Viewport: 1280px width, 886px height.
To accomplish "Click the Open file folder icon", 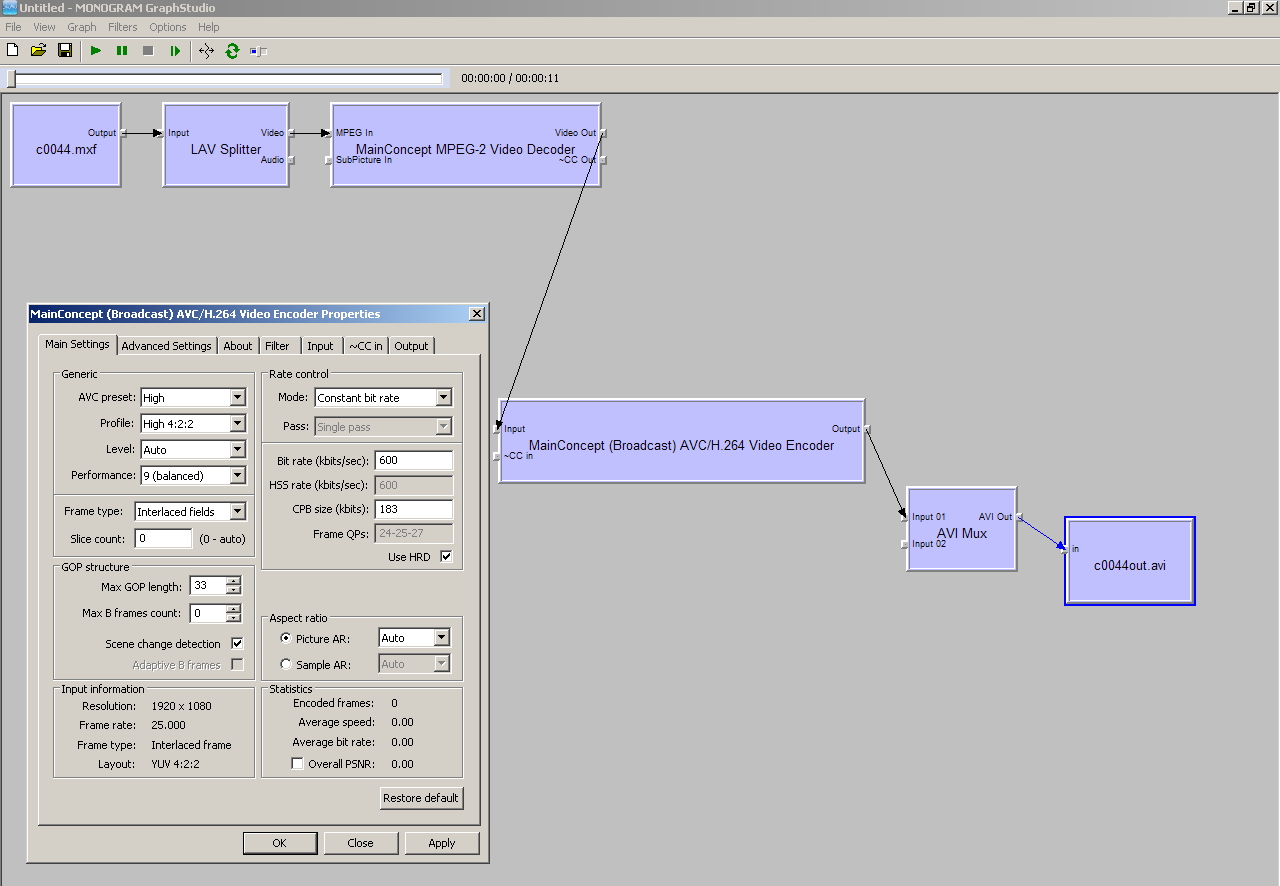I will [38, 50].
